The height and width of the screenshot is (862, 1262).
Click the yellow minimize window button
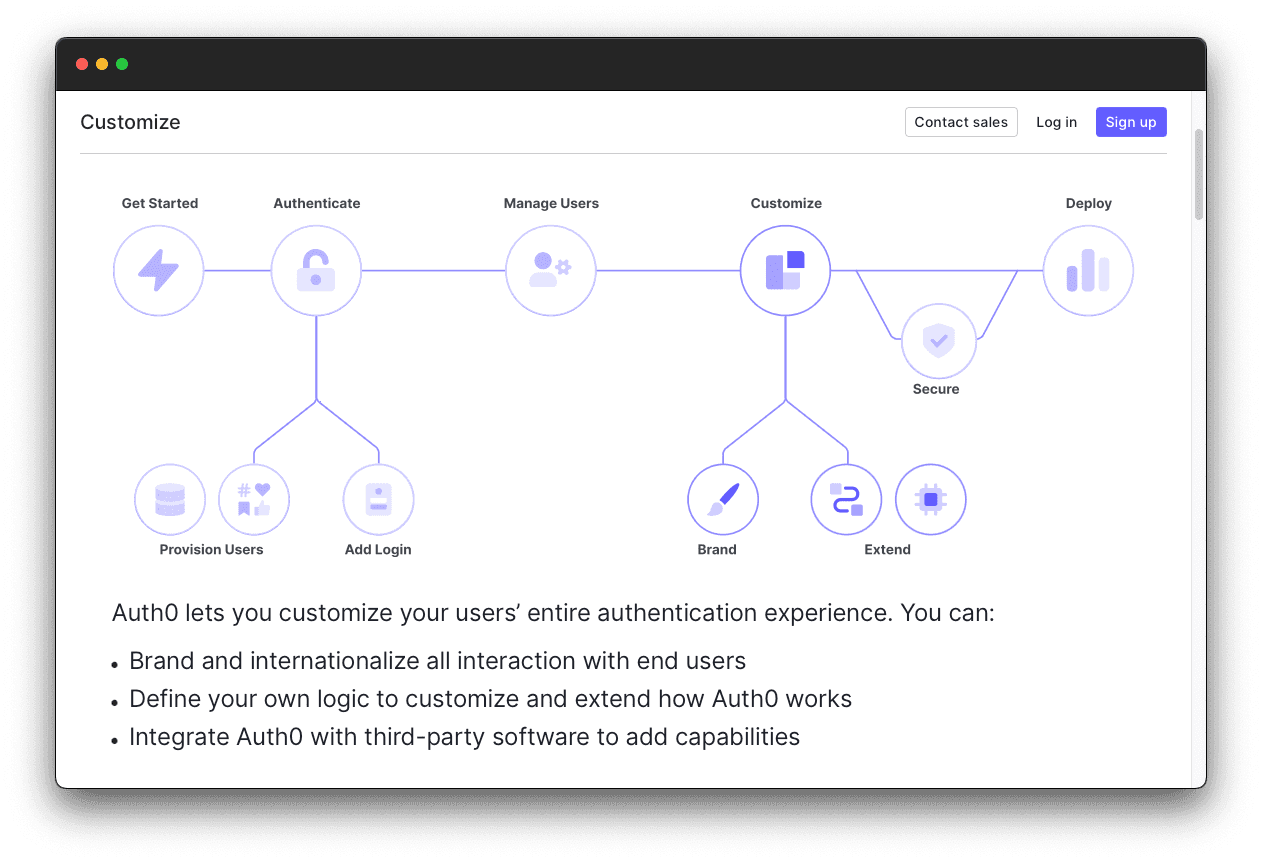tap(102, 64)
